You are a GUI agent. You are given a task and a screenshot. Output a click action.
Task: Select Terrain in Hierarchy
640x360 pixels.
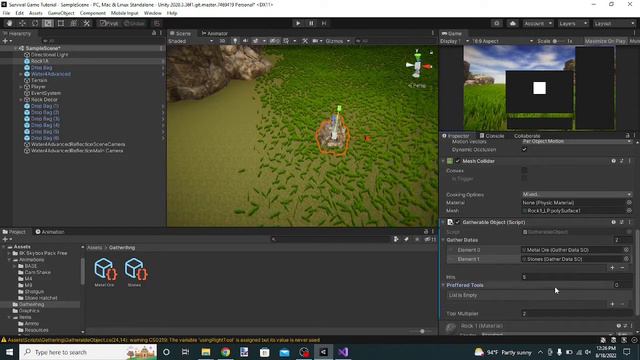click(39, 80)
